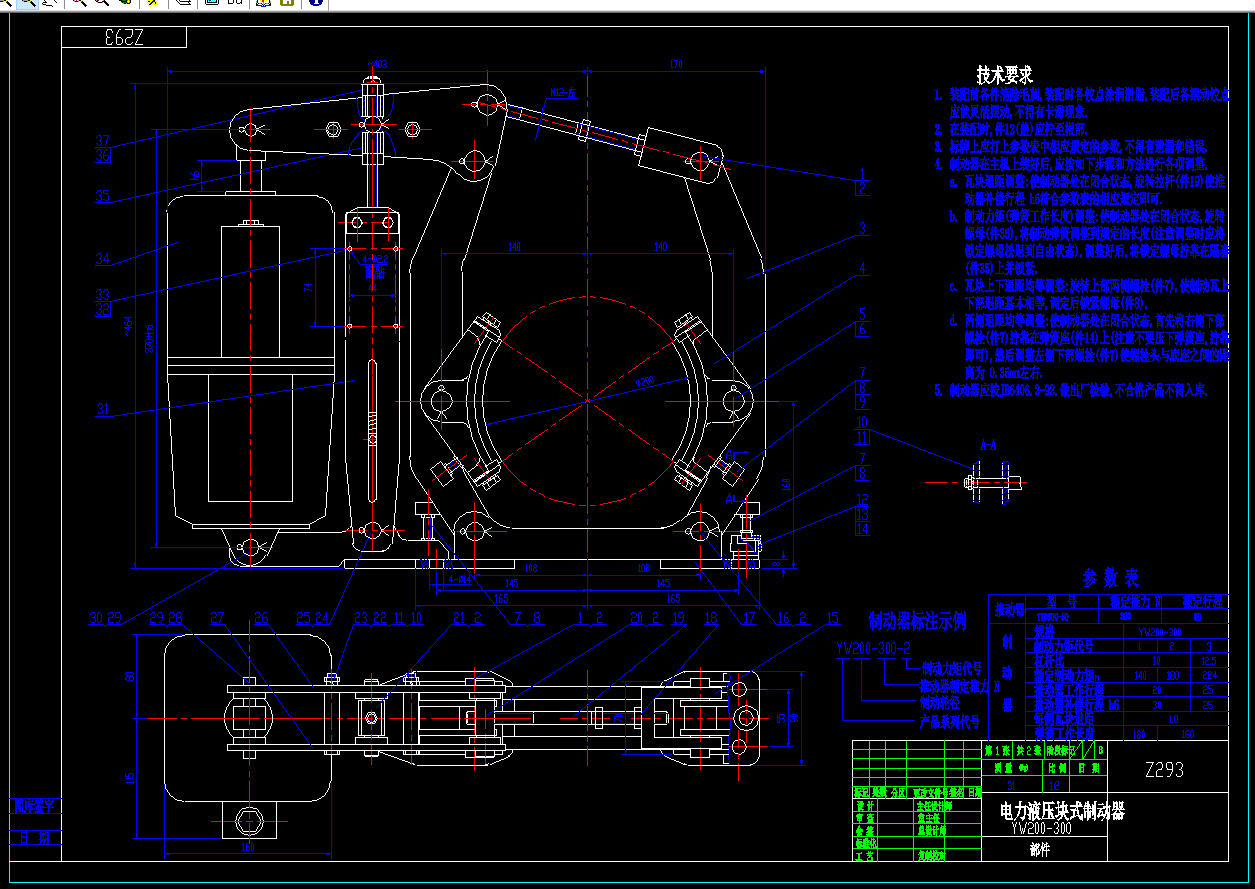This screenshot has width=1255, height=889.
Task: Click the open-book help icon in toolbar
Action: pos(262,3)
